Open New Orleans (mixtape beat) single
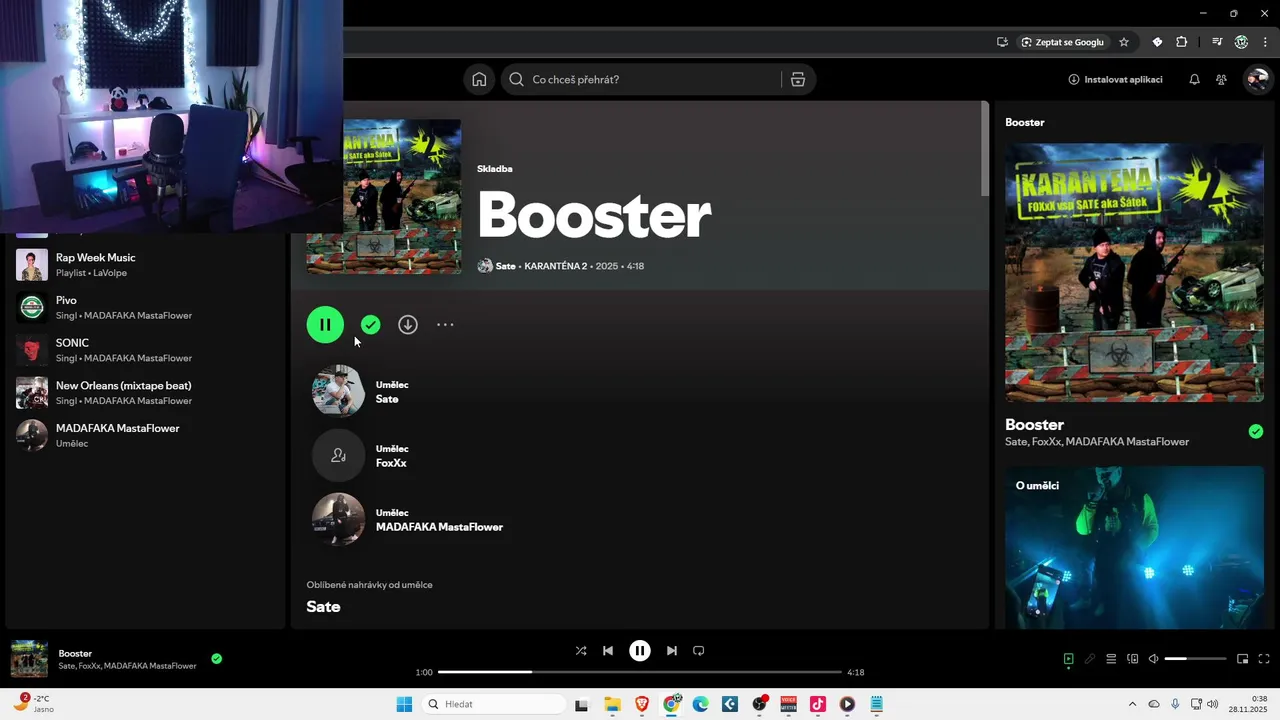The height and width of the screenshot is (720, 1280). [145, 393]
